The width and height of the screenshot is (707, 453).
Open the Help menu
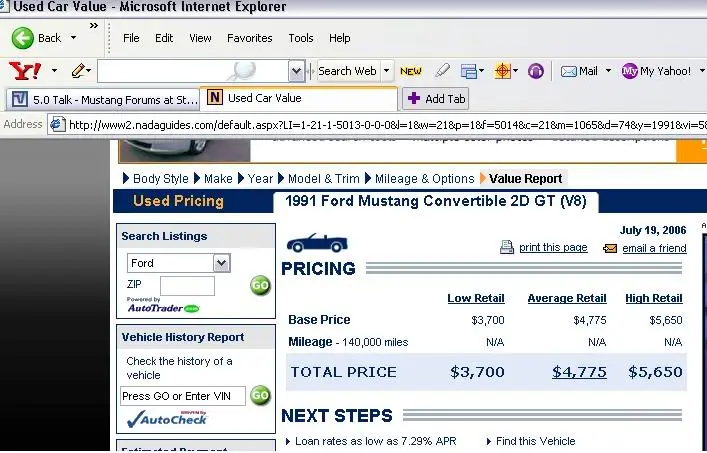click(340, 38)
